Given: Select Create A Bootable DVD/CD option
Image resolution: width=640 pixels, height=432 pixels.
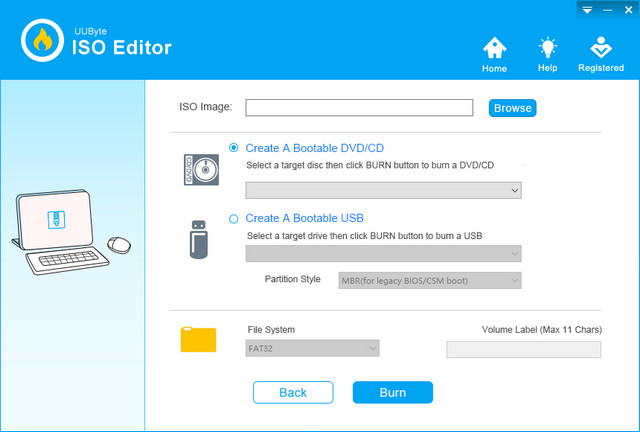Looking at the screenshot, I should 234,148.
